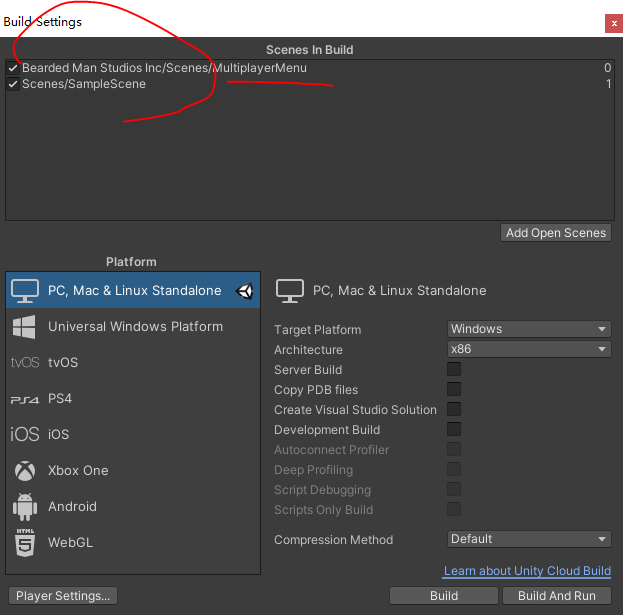Screen dimensions: 623x615
Task: Select PS4 in the platform list
Action: pyautogui.click(x=133, y=398)
